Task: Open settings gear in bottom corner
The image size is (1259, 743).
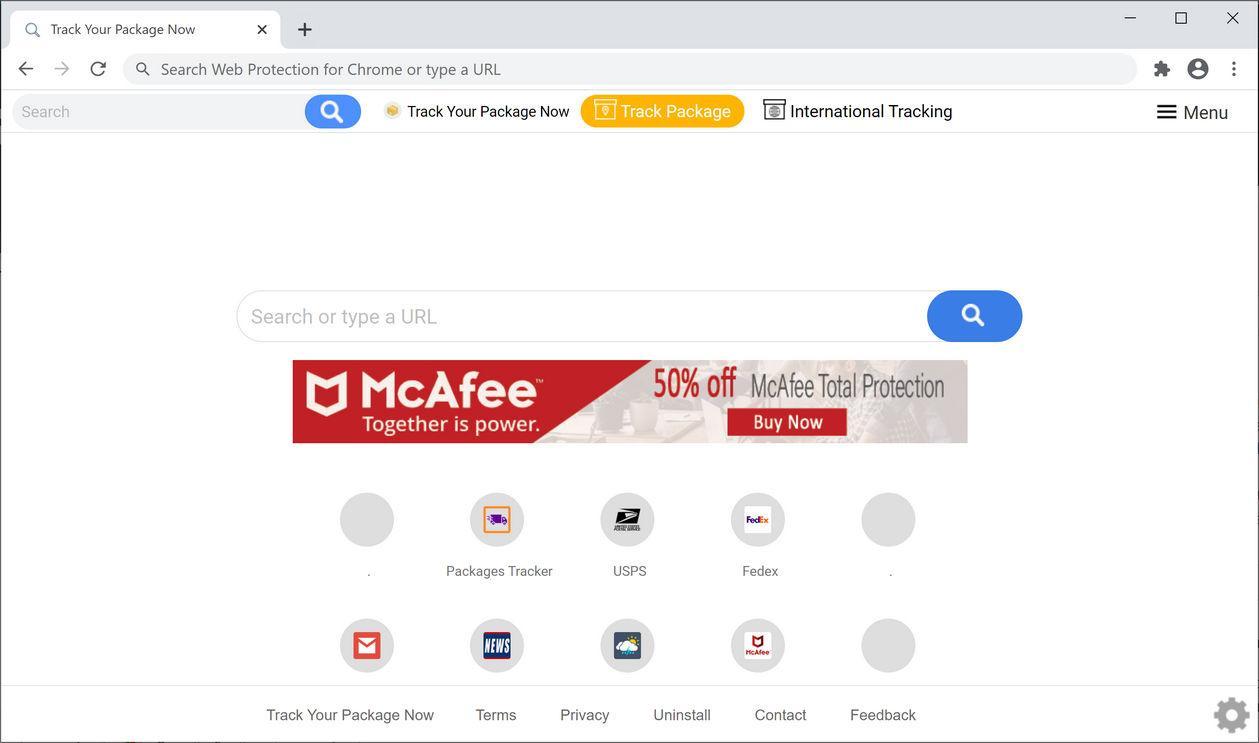Action: pos(1232,715)
